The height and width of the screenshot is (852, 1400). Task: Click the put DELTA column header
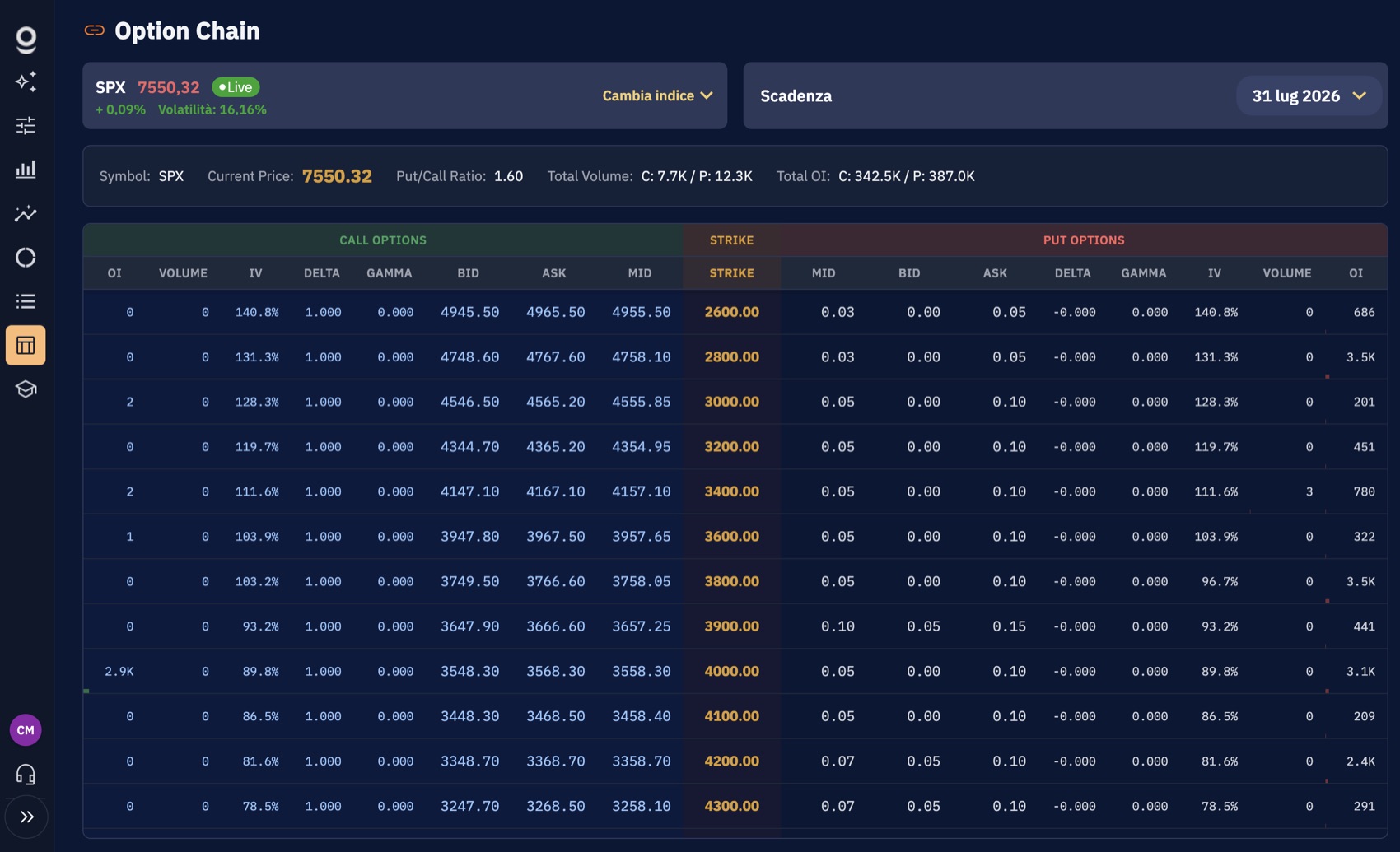1073,273
